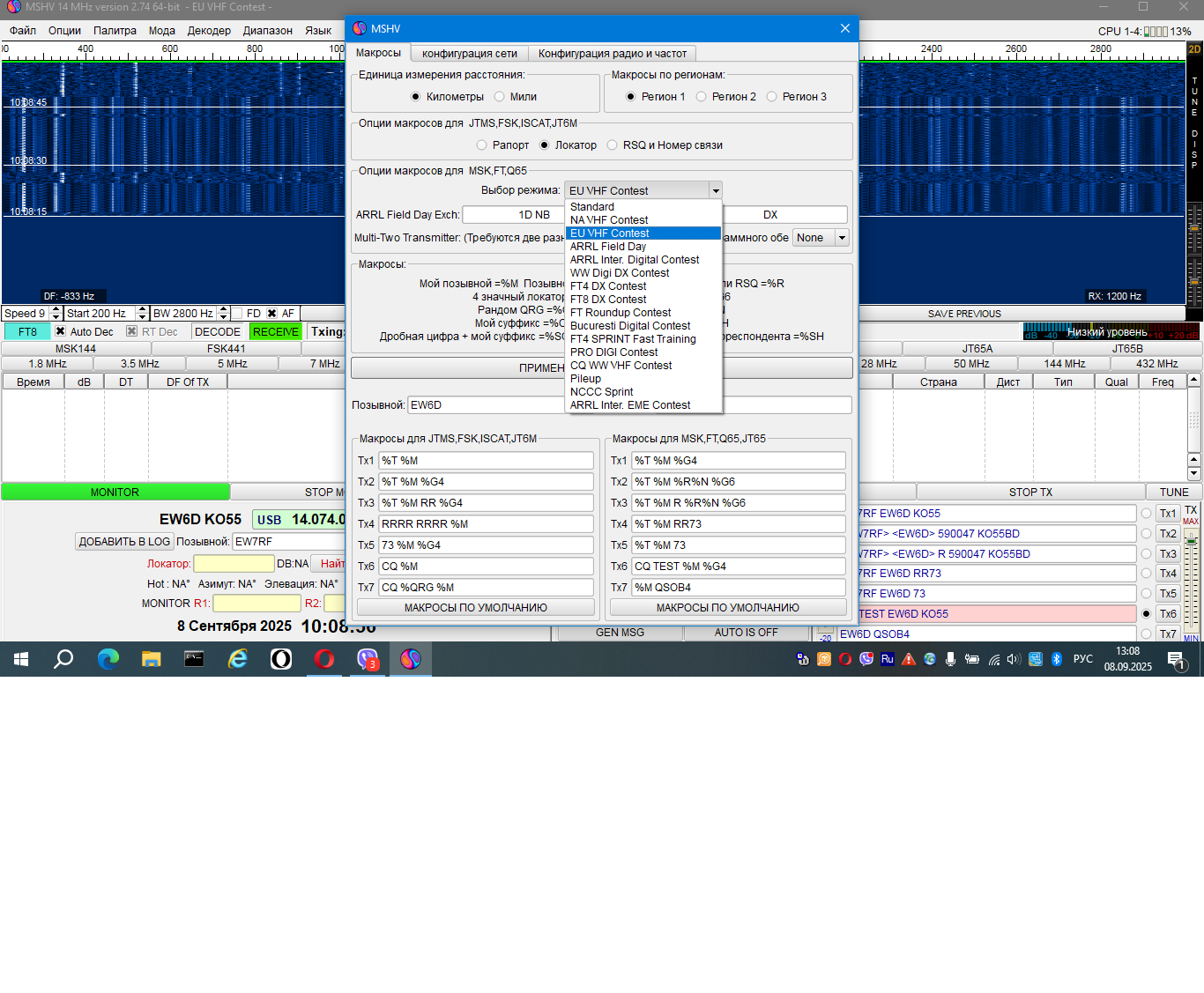The height and width of the screenshot is (993, 1204).
Task: Launch Microsoft Edge from the taskbar
Action: point(108,658)
